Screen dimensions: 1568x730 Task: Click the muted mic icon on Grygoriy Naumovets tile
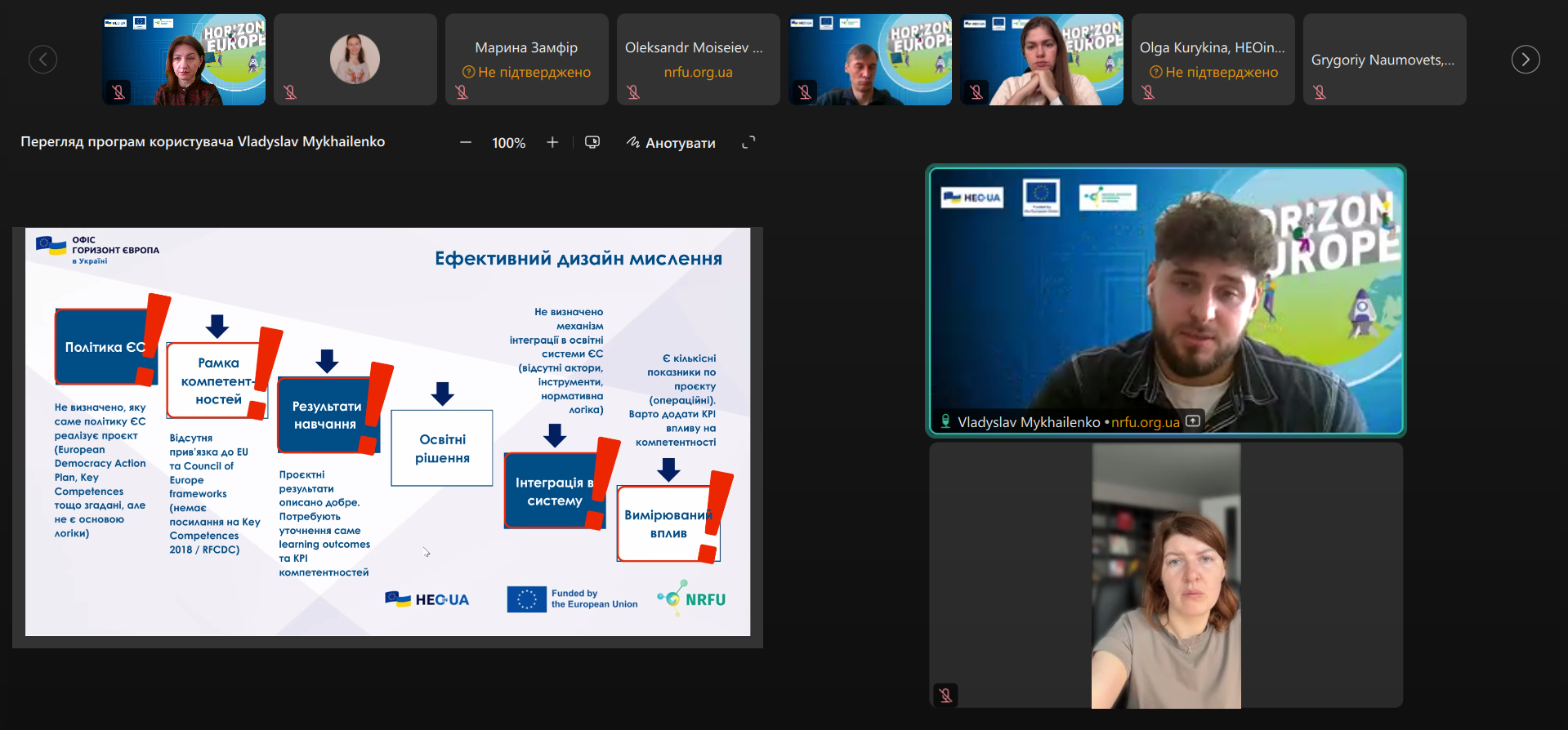point(1320,92)
